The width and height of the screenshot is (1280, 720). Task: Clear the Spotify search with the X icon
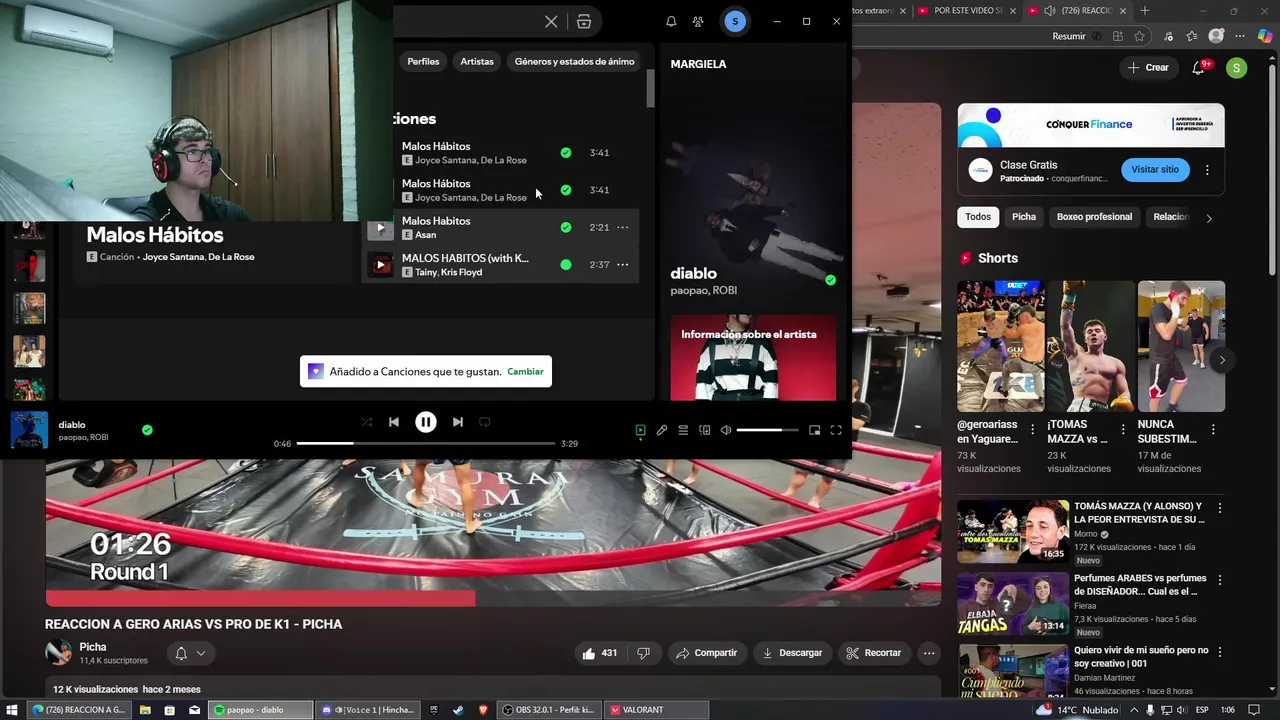[x=551, y=21]
